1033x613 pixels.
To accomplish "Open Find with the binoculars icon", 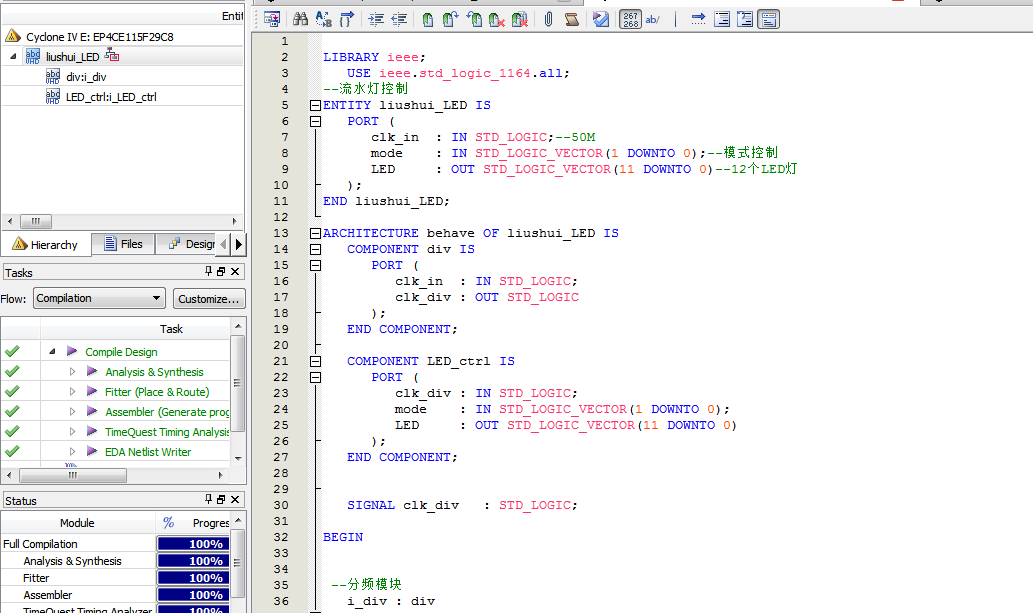I will point(300,19).
